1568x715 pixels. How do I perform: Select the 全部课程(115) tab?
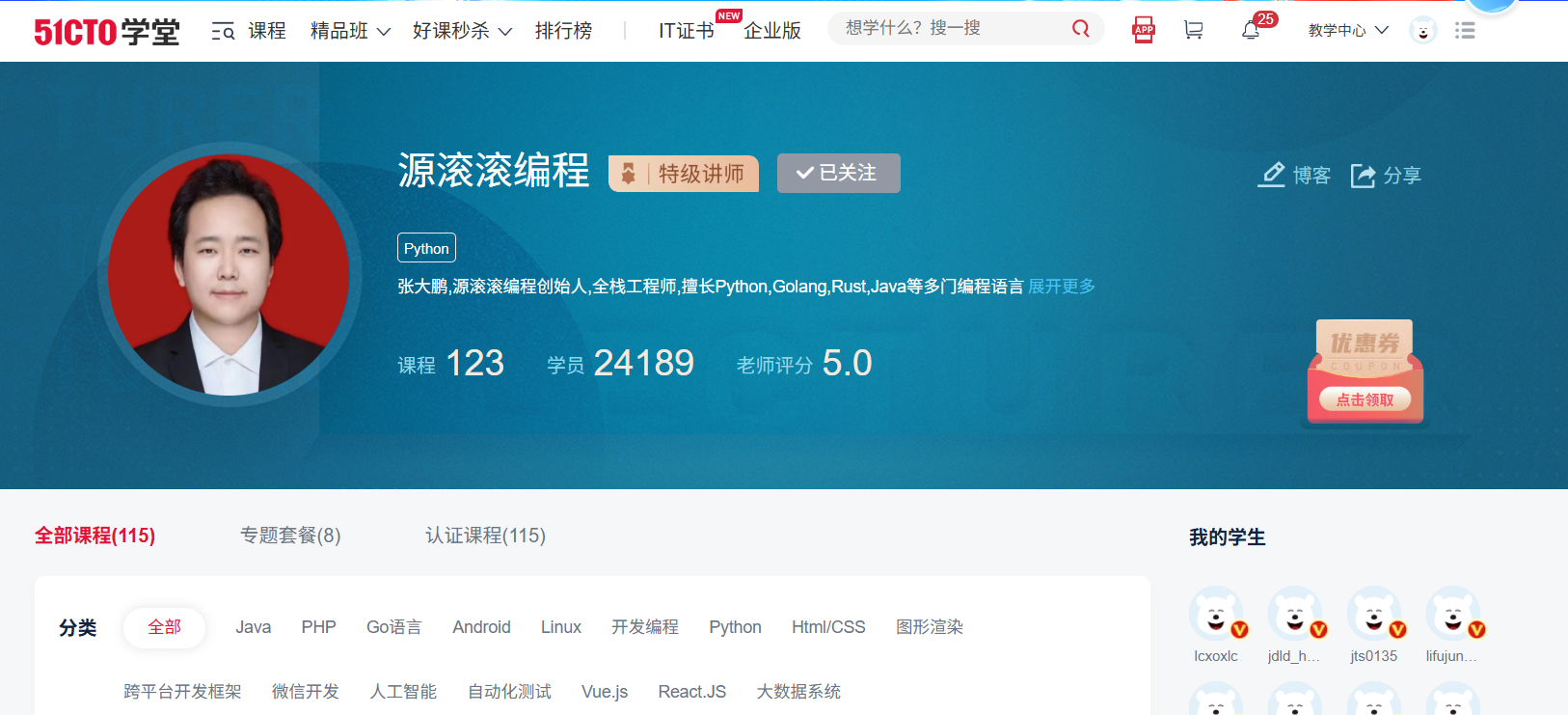pyautogui.click(x=95, y=536)
